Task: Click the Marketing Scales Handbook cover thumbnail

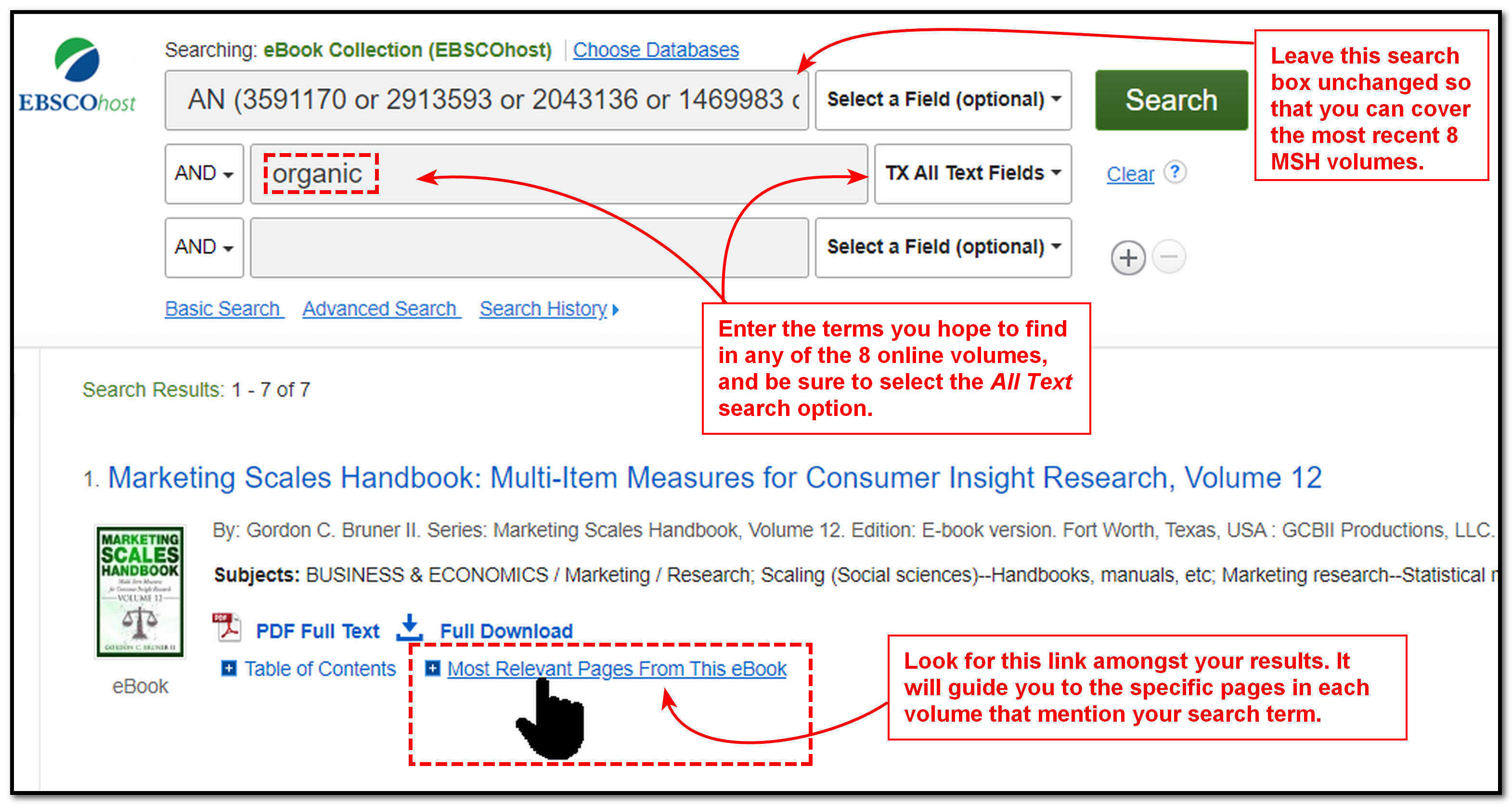Action: 140,591
